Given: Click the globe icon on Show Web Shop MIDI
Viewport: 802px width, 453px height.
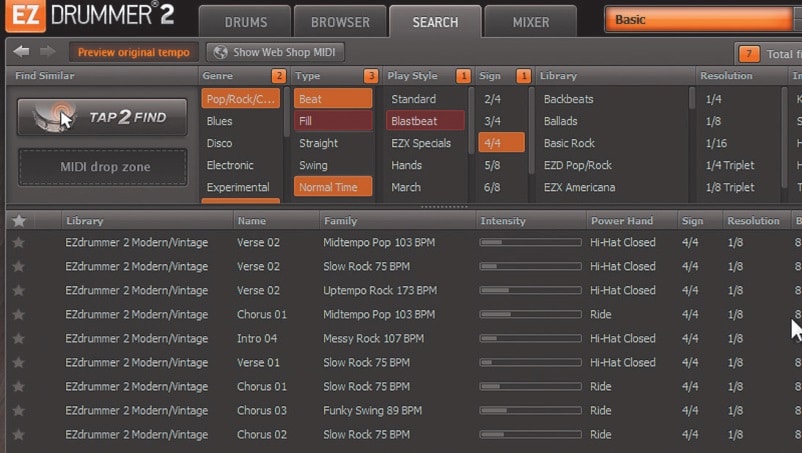Looking at the screenshot, I should [220, 52].
